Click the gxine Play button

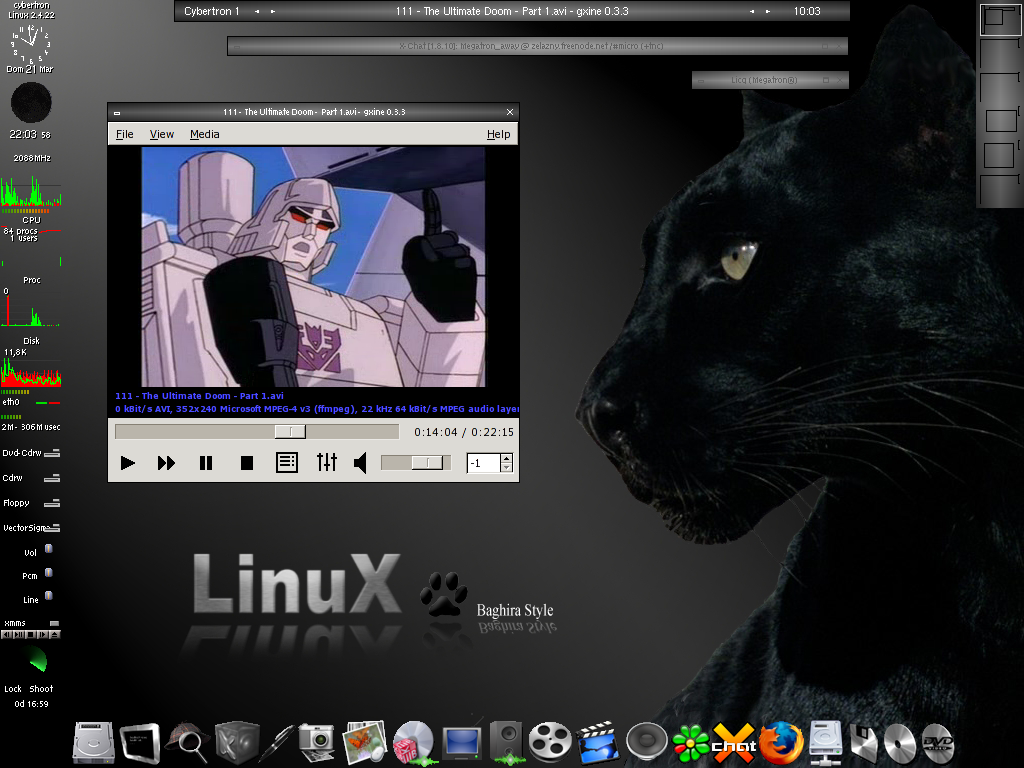pyautogui.click(x=128, y=463)
